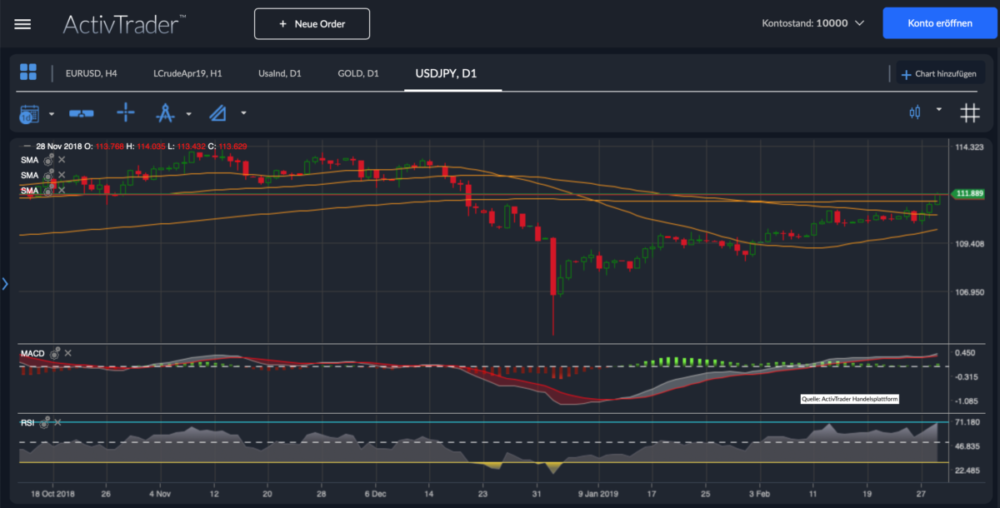Remove the third SMA indicator

[62, 190]
